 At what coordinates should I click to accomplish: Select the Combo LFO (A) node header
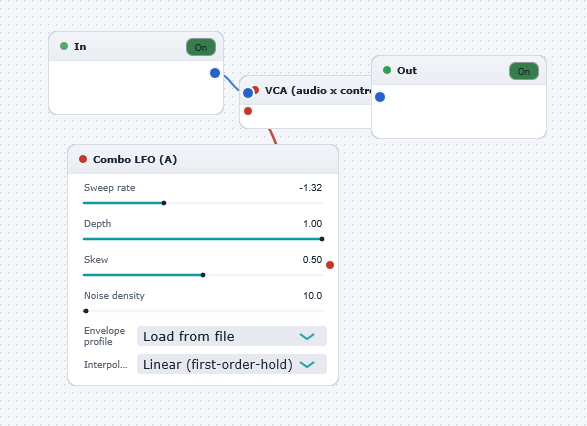point(203,159)
